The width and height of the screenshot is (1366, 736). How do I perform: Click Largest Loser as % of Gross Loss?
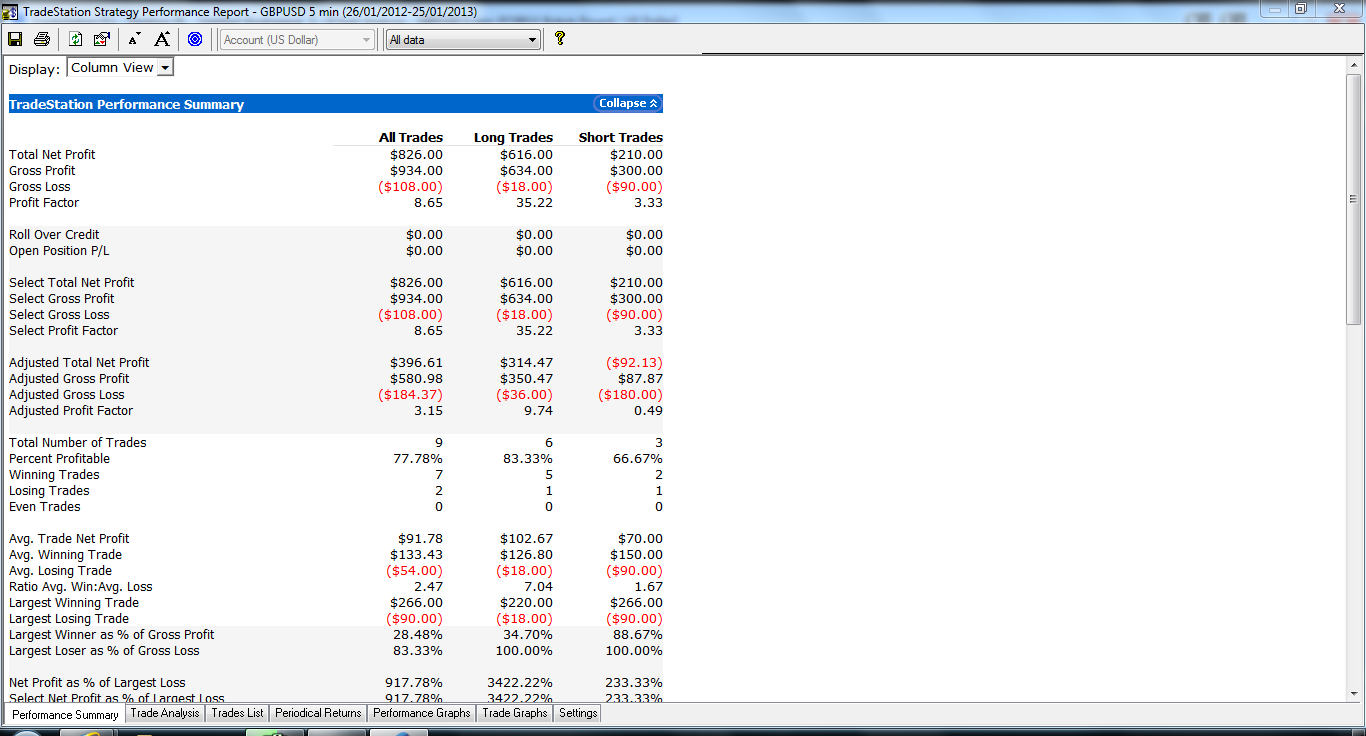tap(104, 651)
